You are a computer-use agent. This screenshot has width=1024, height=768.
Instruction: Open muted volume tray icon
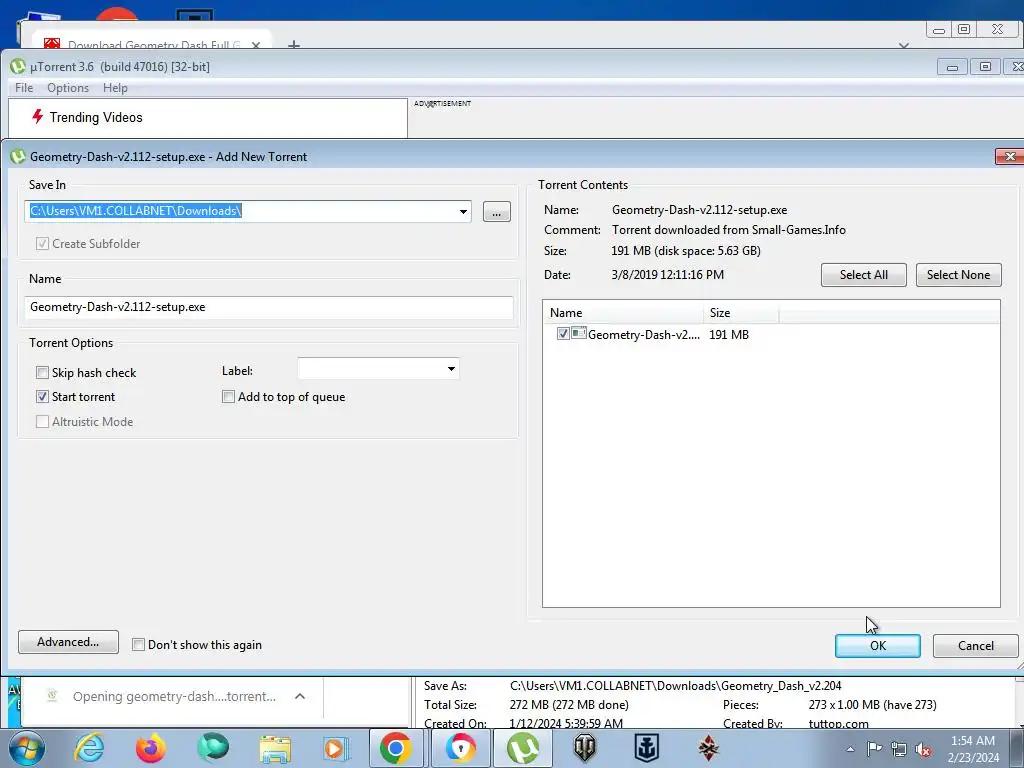923,750
